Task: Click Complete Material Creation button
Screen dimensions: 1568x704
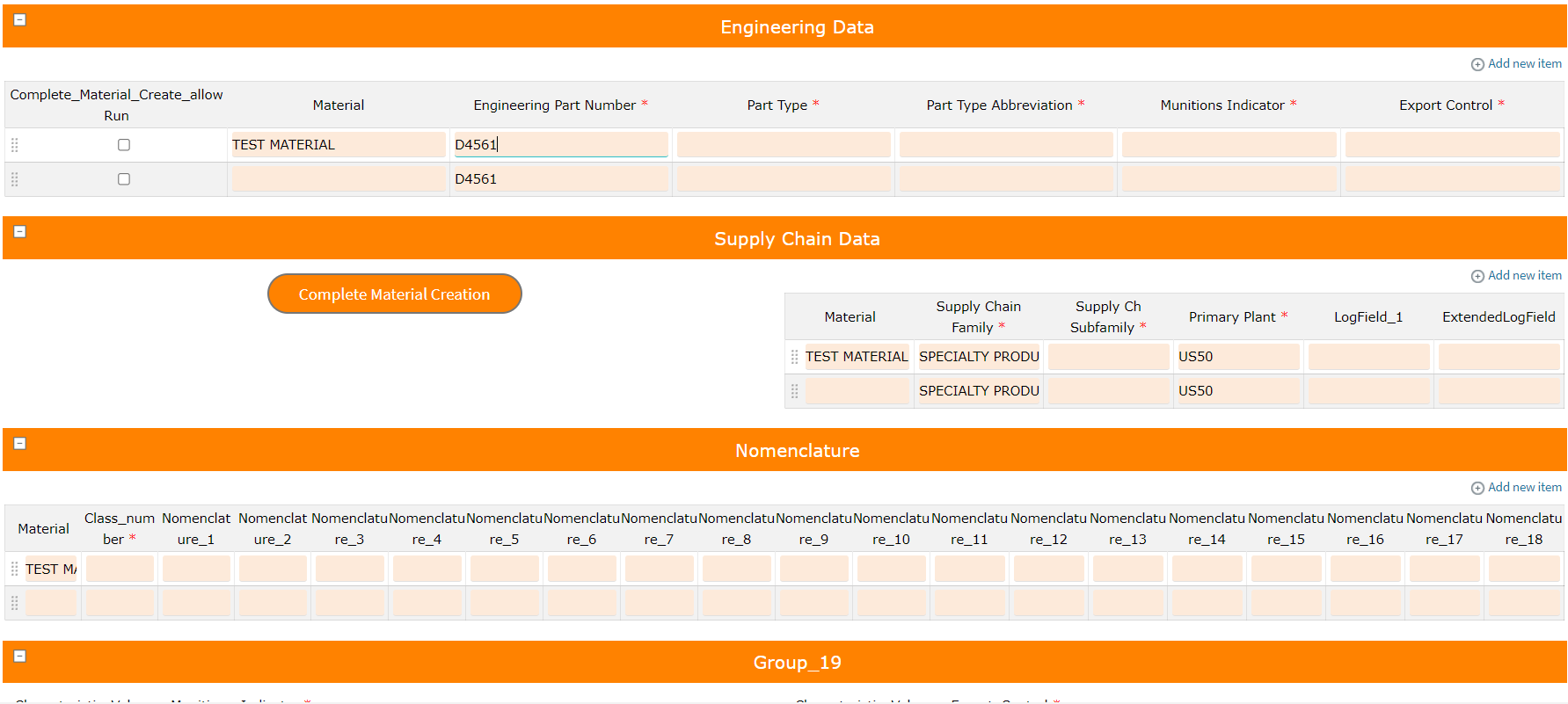Action: (x=394, y=294)
